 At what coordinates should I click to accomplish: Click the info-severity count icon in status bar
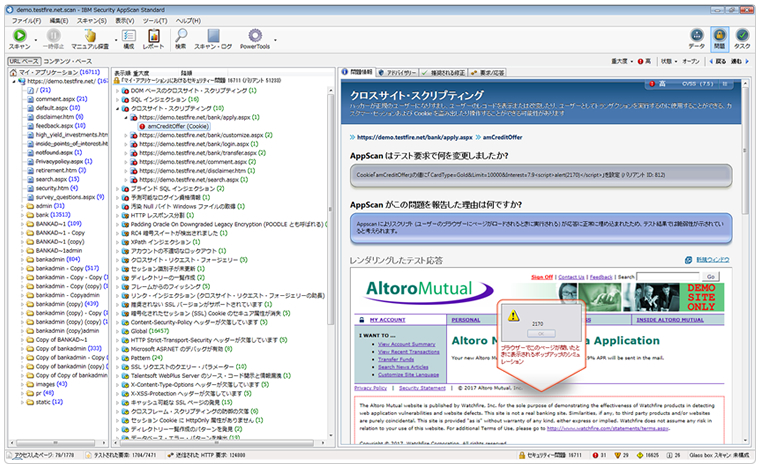tap(669, 455)
